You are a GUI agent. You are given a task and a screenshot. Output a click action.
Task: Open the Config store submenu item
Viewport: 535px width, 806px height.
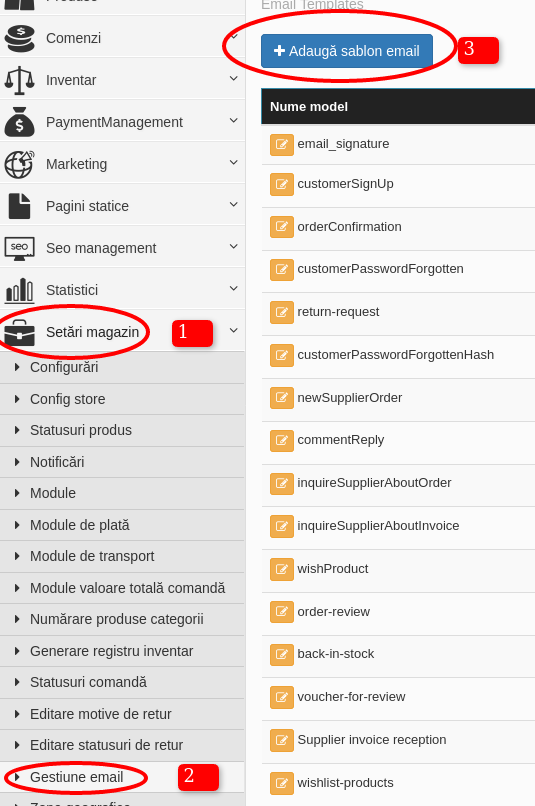[122, 399]
